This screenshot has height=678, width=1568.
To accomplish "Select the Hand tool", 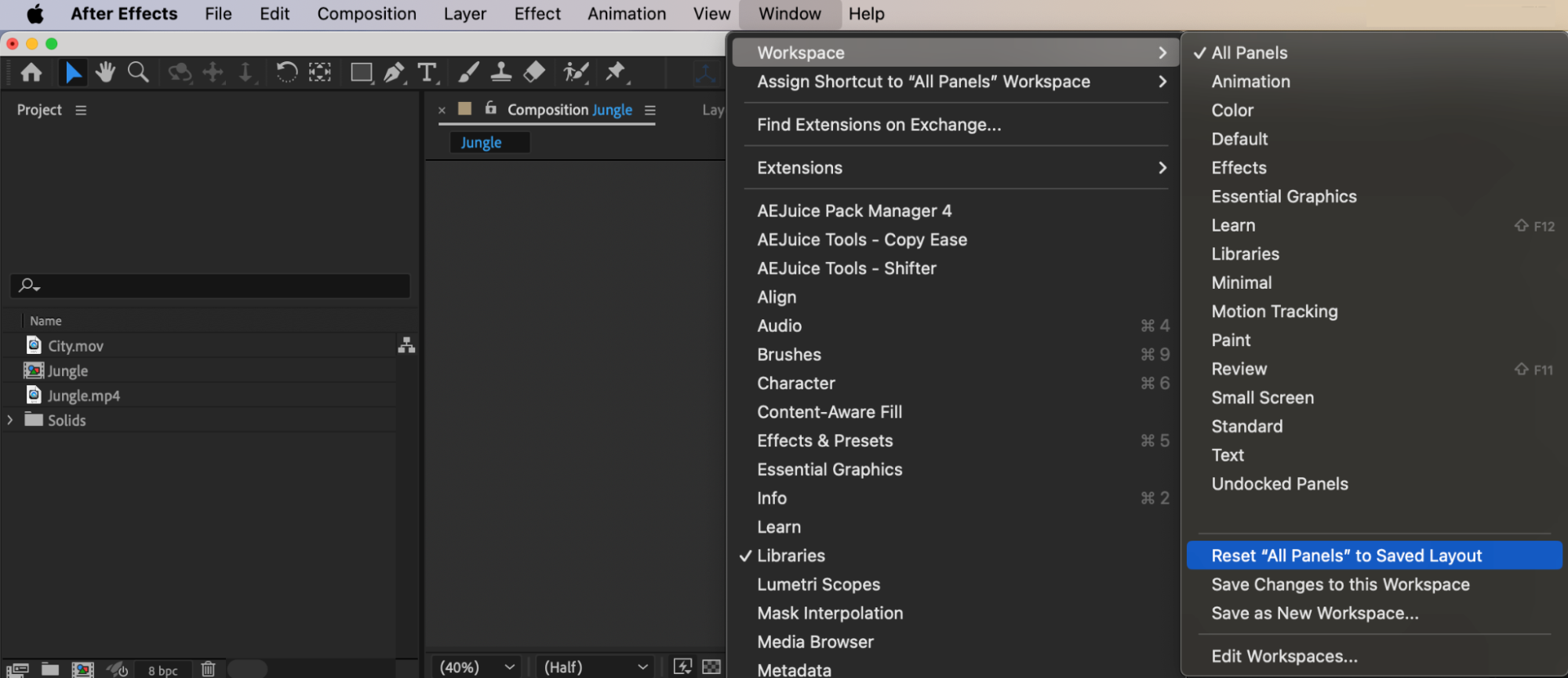I will point(105,73).
